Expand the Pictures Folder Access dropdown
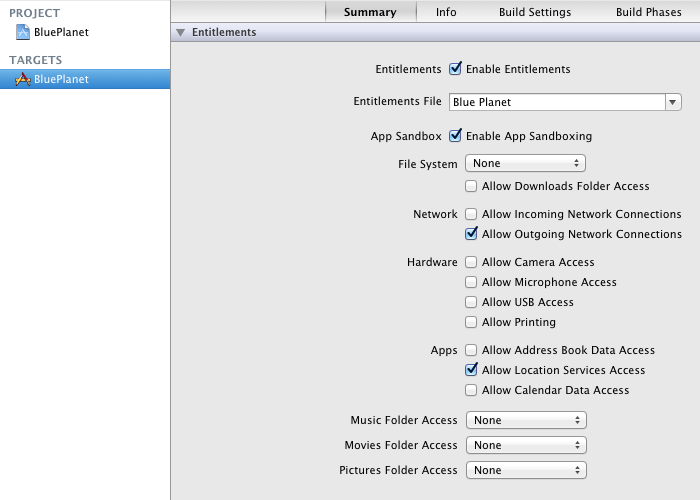The width and height of the screenshot is (700, 500). click(x=526, y=470)
